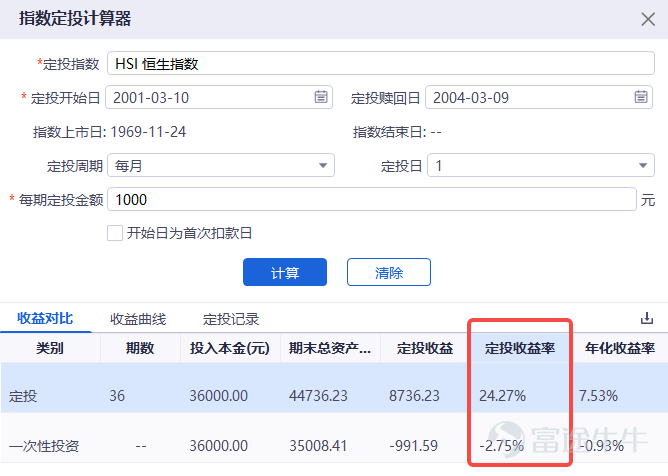Expand the 定投周期 dropdown showing 每月

pyautogui.click(x=221, y=165)
